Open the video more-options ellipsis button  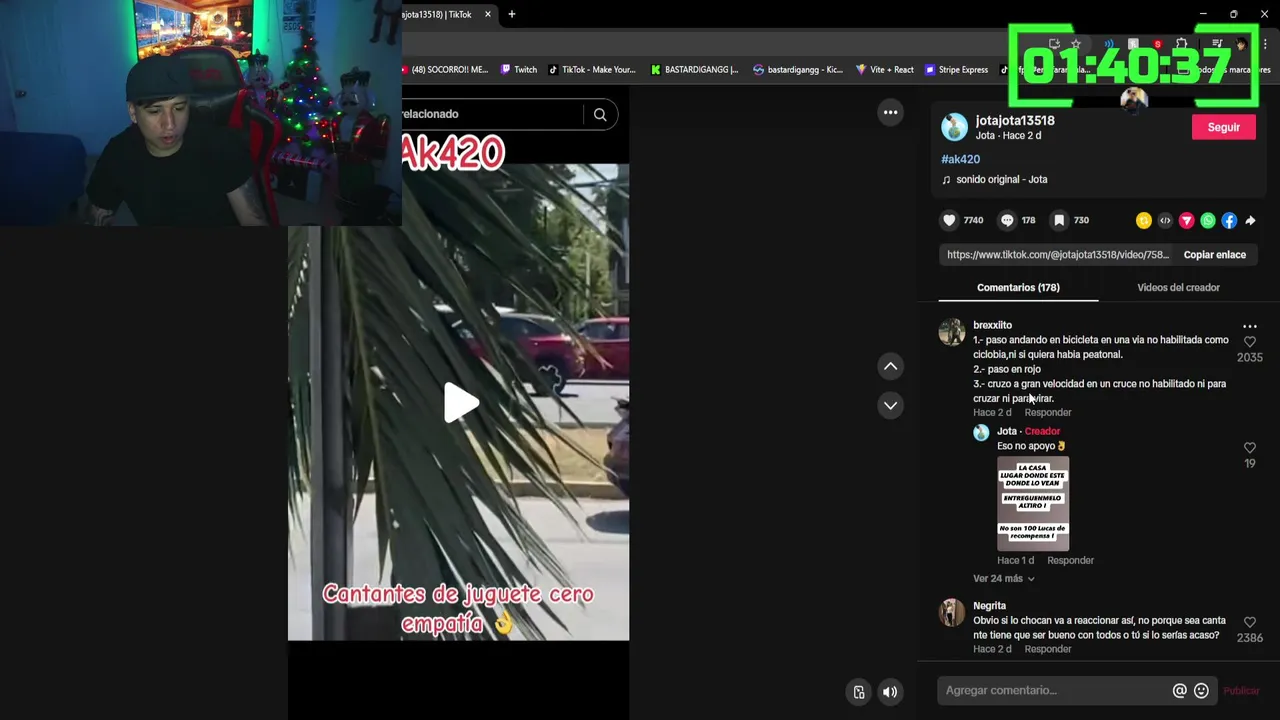click(890, 112)
